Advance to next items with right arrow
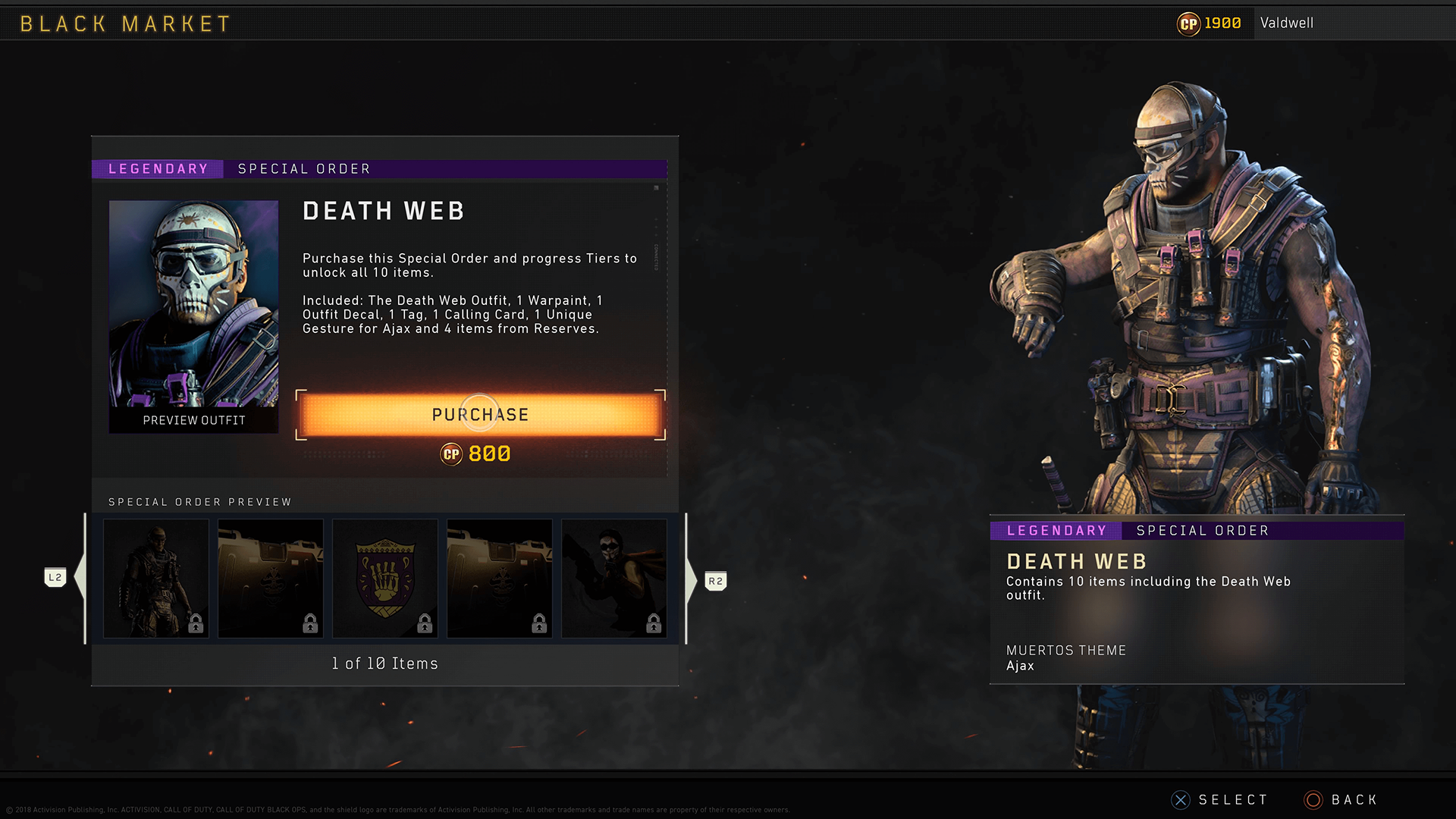The height and width of the screenshot is (819, 1456). pos(691,580)
